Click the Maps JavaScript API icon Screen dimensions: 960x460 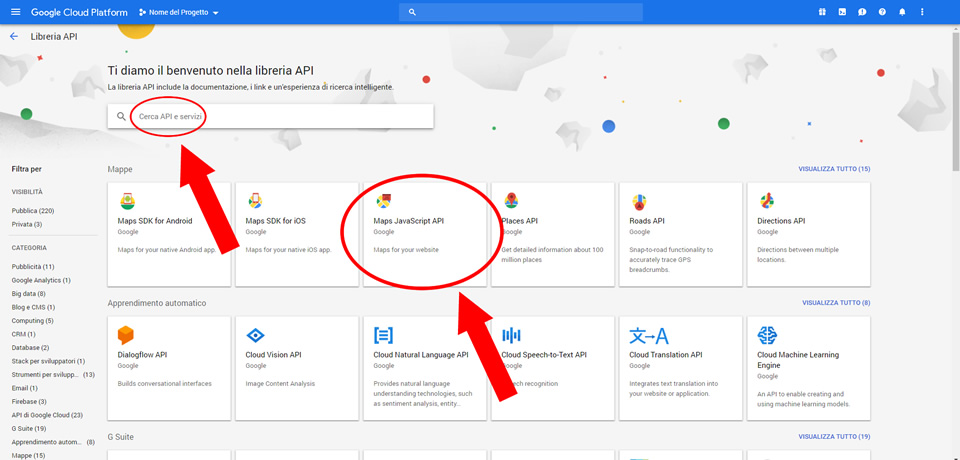point(383,200)
